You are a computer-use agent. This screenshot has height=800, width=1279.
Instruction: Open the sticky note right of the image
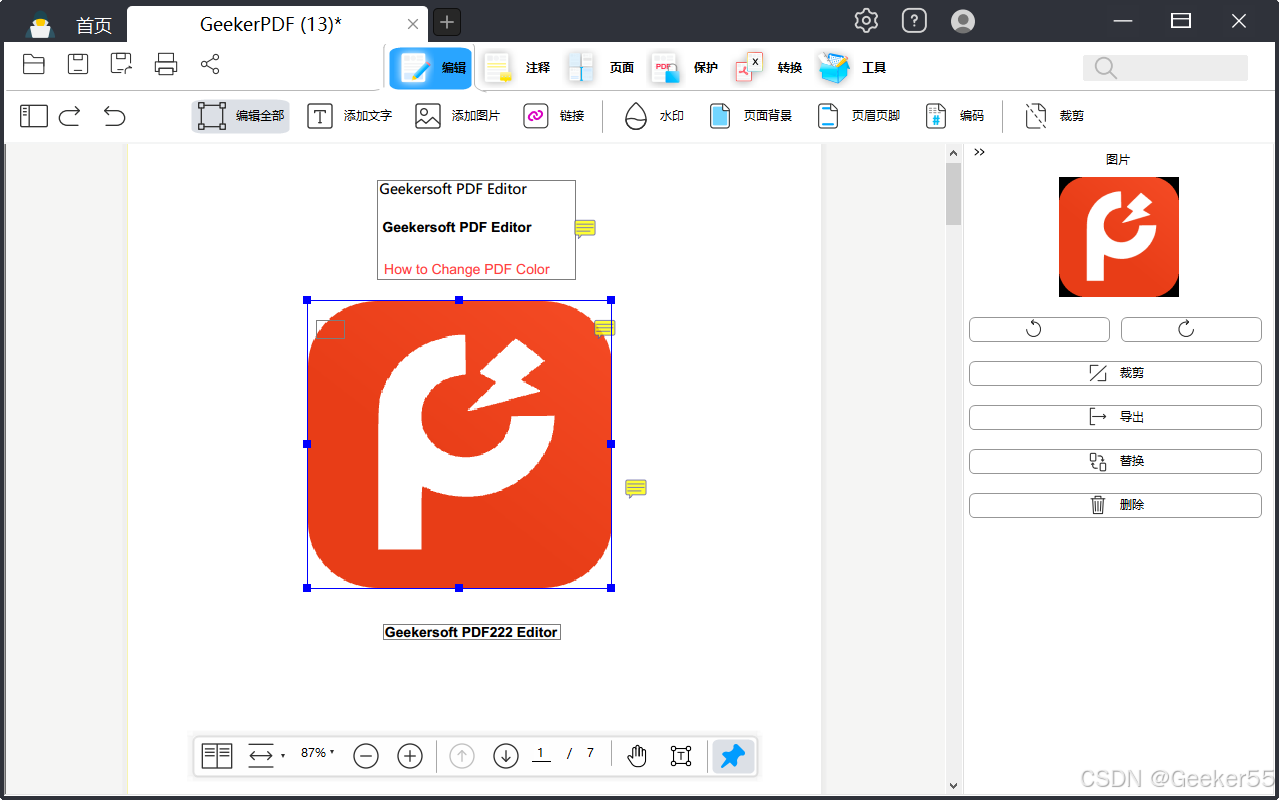636,489
